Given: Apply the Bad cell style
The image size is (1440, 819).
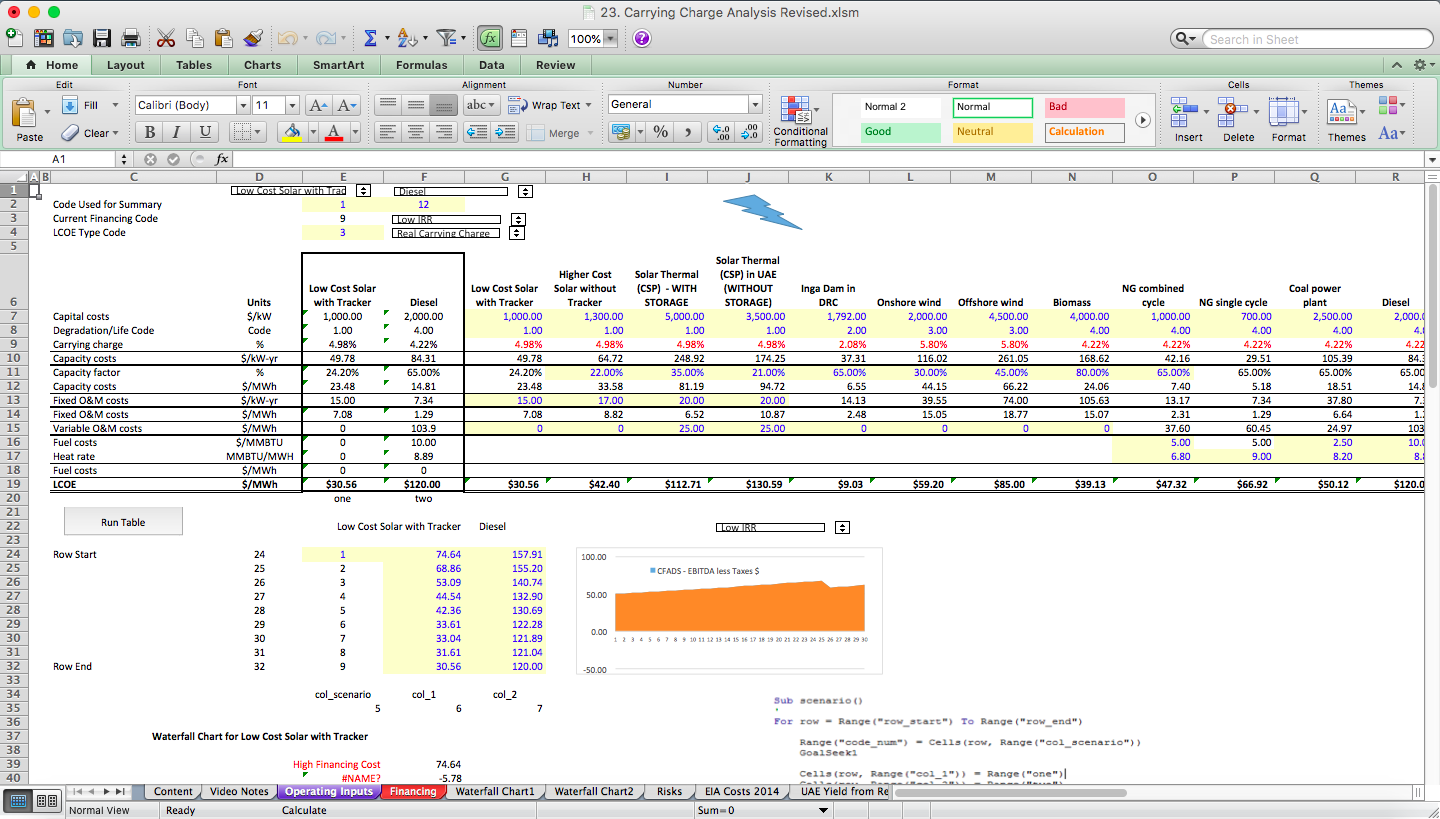Looking at the screenshot, I should coord(1085,106).
